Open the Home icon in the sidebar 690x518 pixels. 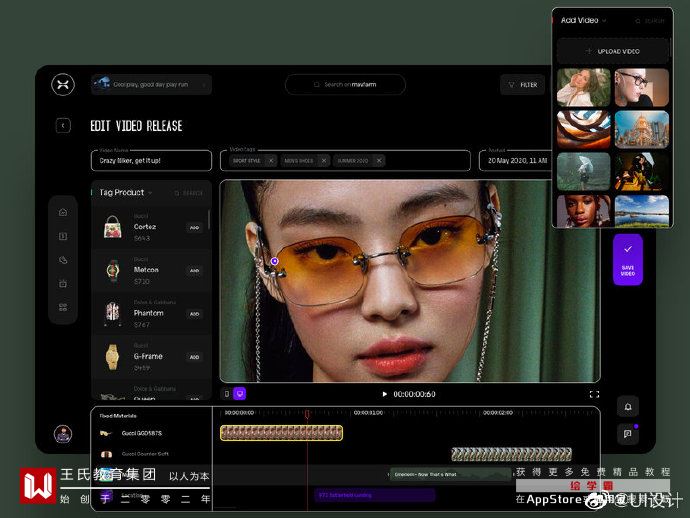[63, 213]
